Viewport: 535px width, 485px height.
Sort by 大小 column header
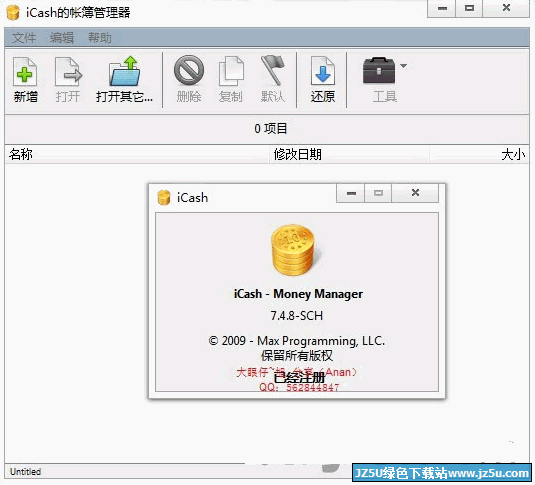tap(479, 154)
